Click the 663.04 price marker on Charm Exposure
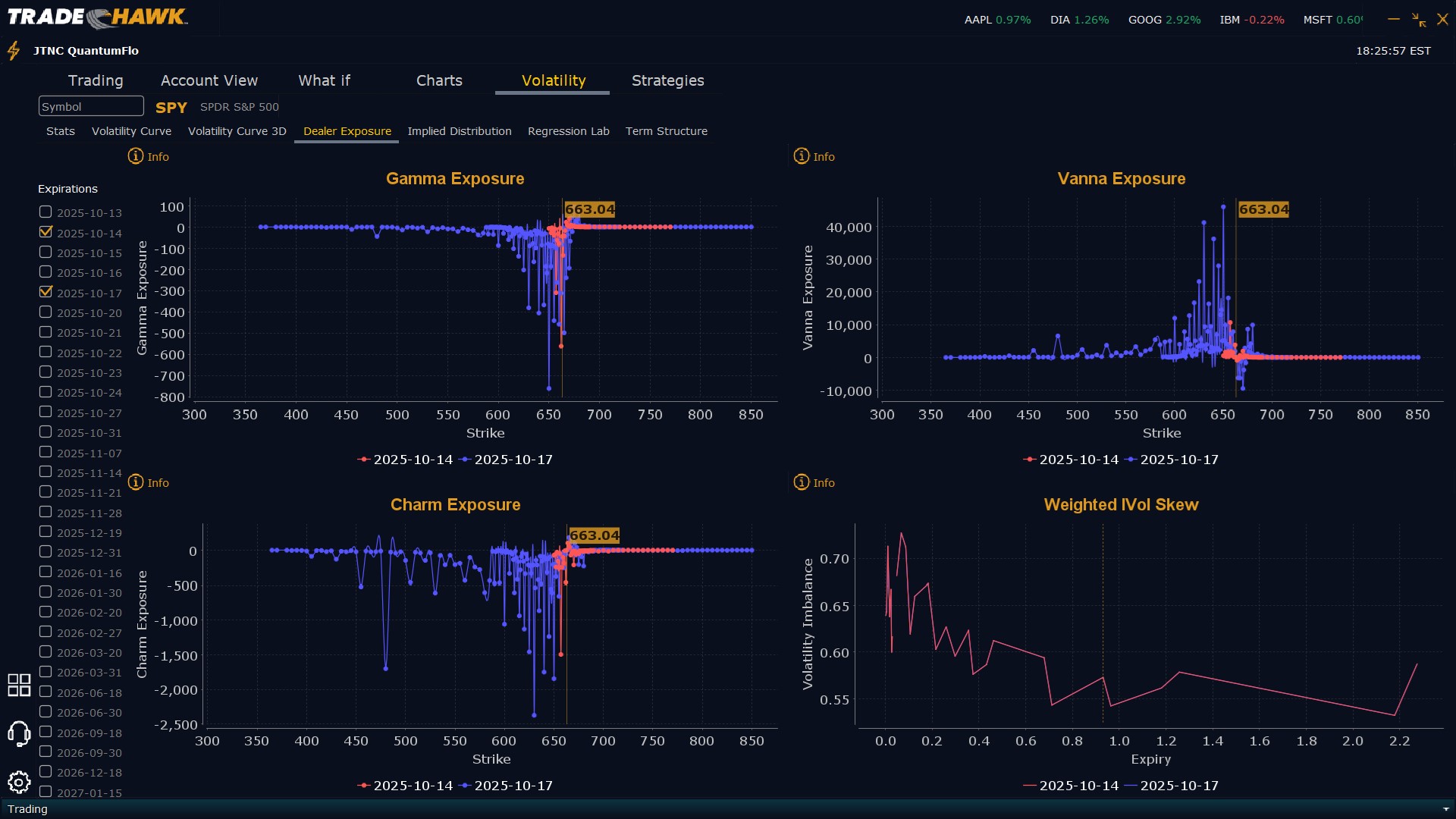 (x=594, y=535)
